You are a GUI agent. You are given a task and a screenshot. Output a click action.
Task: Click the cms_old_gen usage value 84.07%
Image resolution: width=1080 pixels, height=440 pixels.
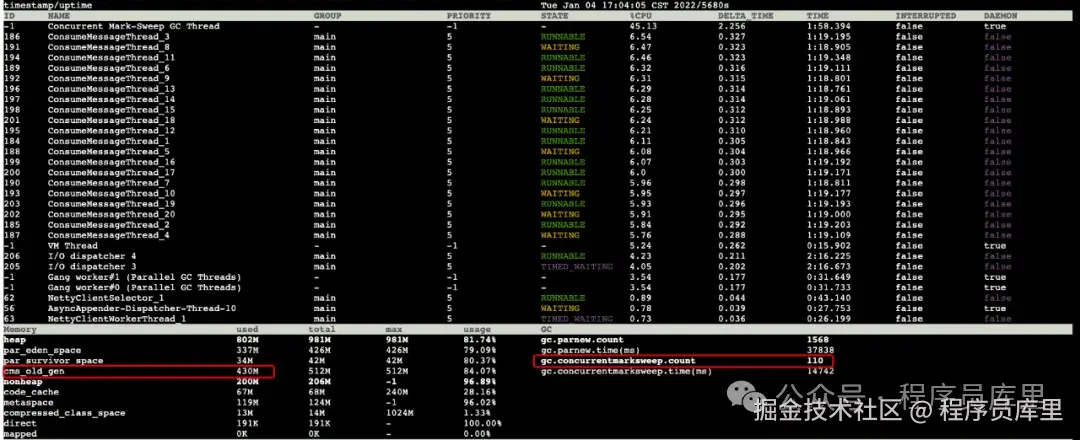pos(479,371)
